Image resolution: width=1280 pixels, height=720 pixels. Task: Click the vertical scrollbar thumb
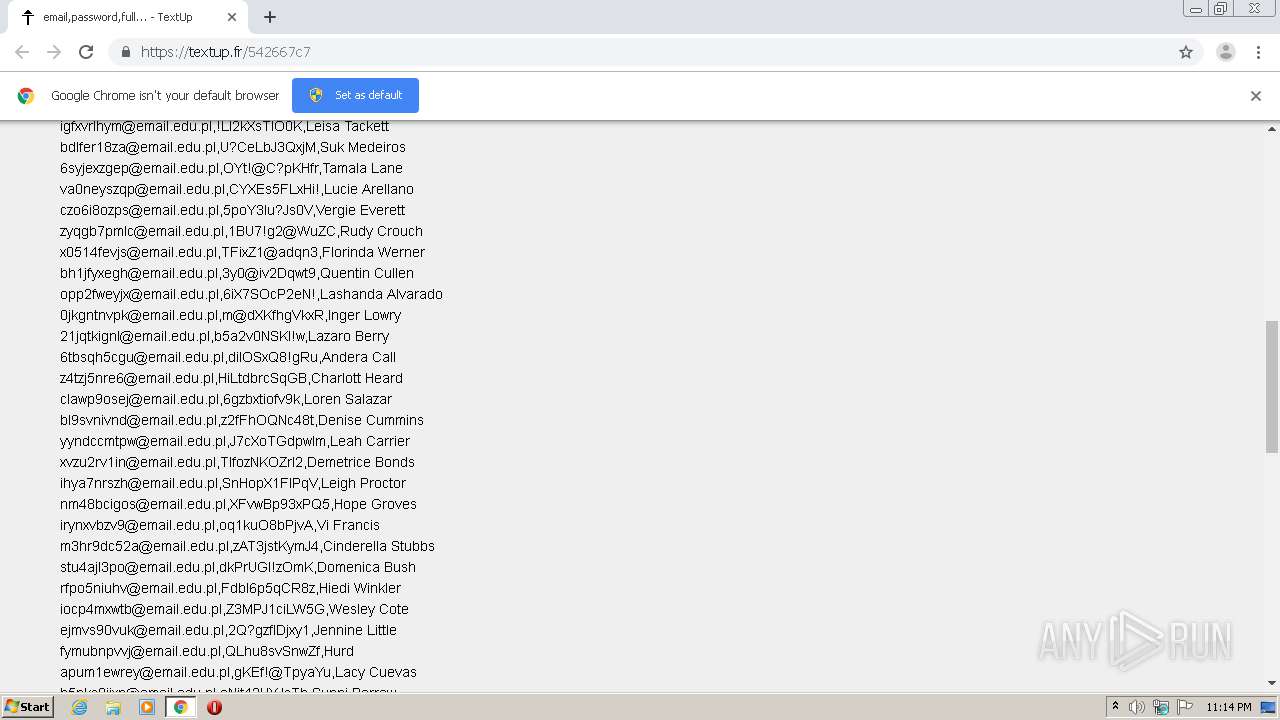[x=1272, y=386]
